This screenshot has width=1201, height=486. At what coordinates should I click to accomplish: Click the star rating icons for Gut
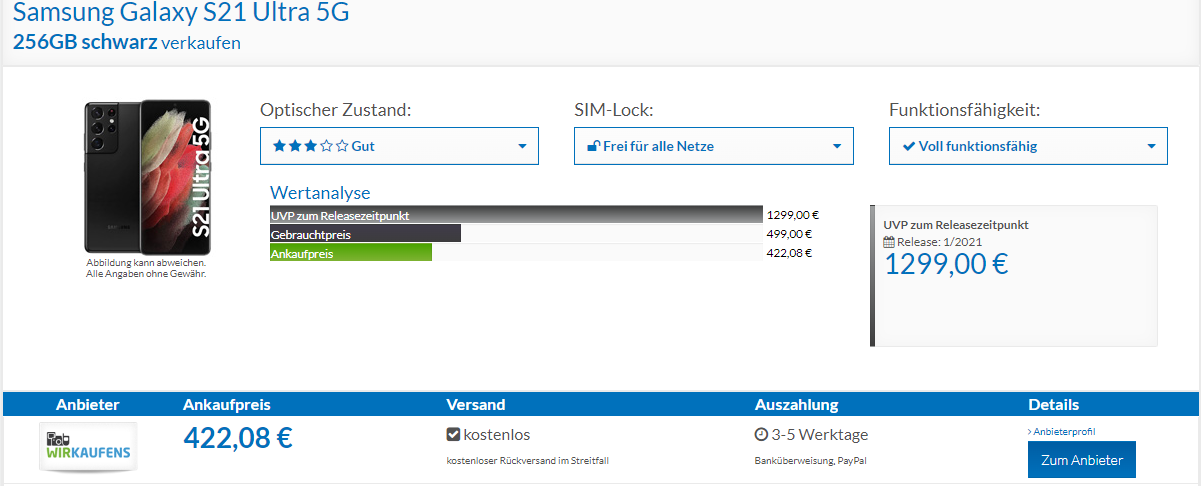click(310, 146)
